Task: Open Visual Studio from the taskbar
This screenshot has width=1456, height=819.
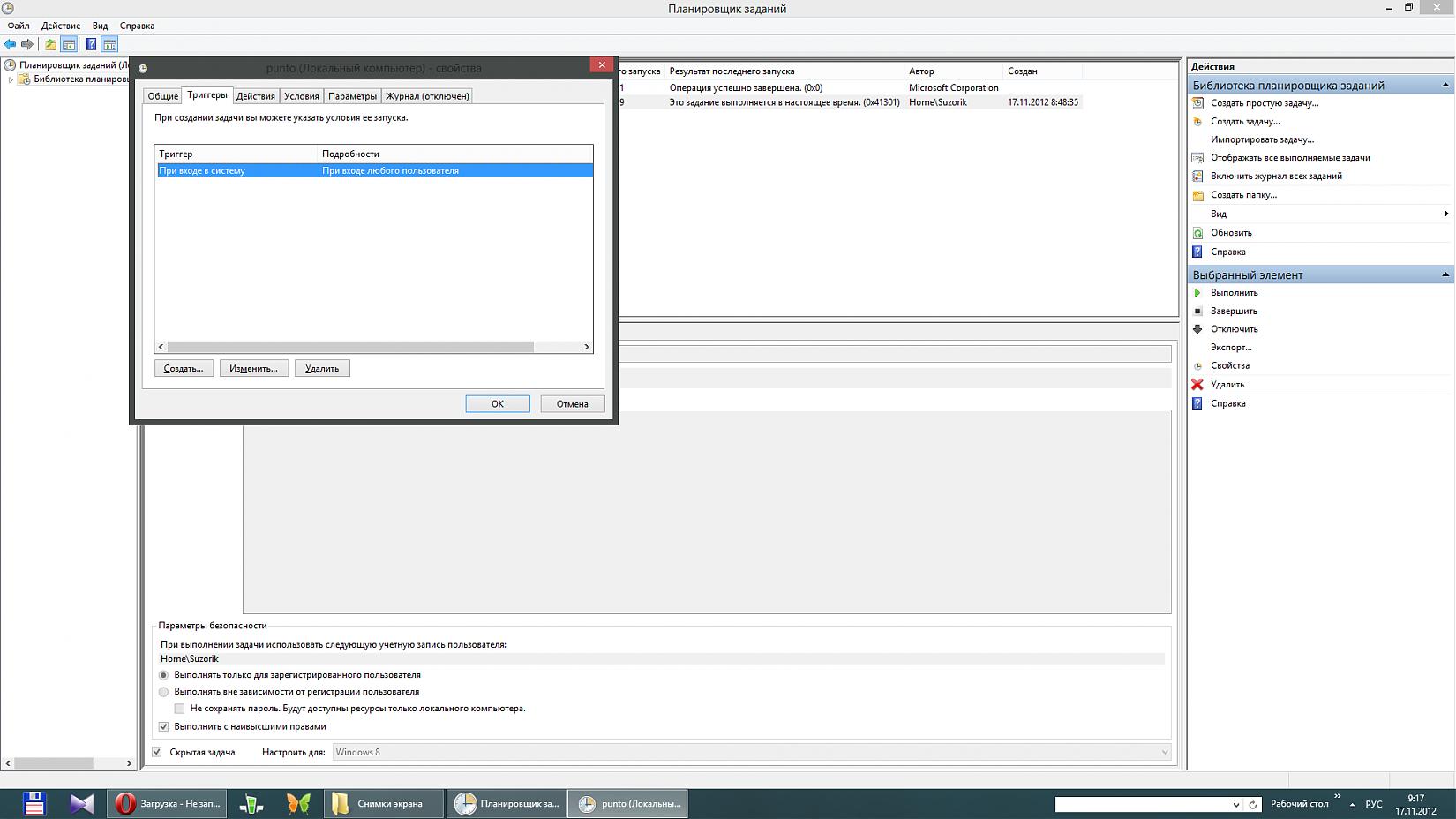Action: (82, 803)
